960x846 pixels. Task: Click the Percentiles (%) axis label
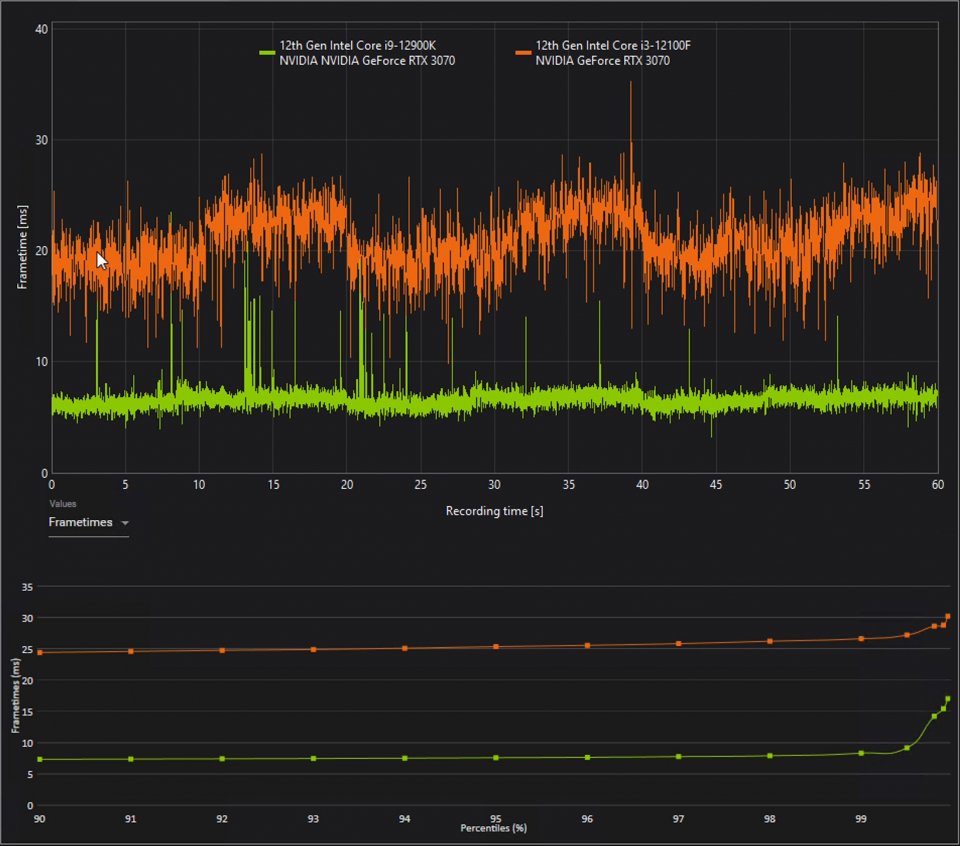pos(493,828)
